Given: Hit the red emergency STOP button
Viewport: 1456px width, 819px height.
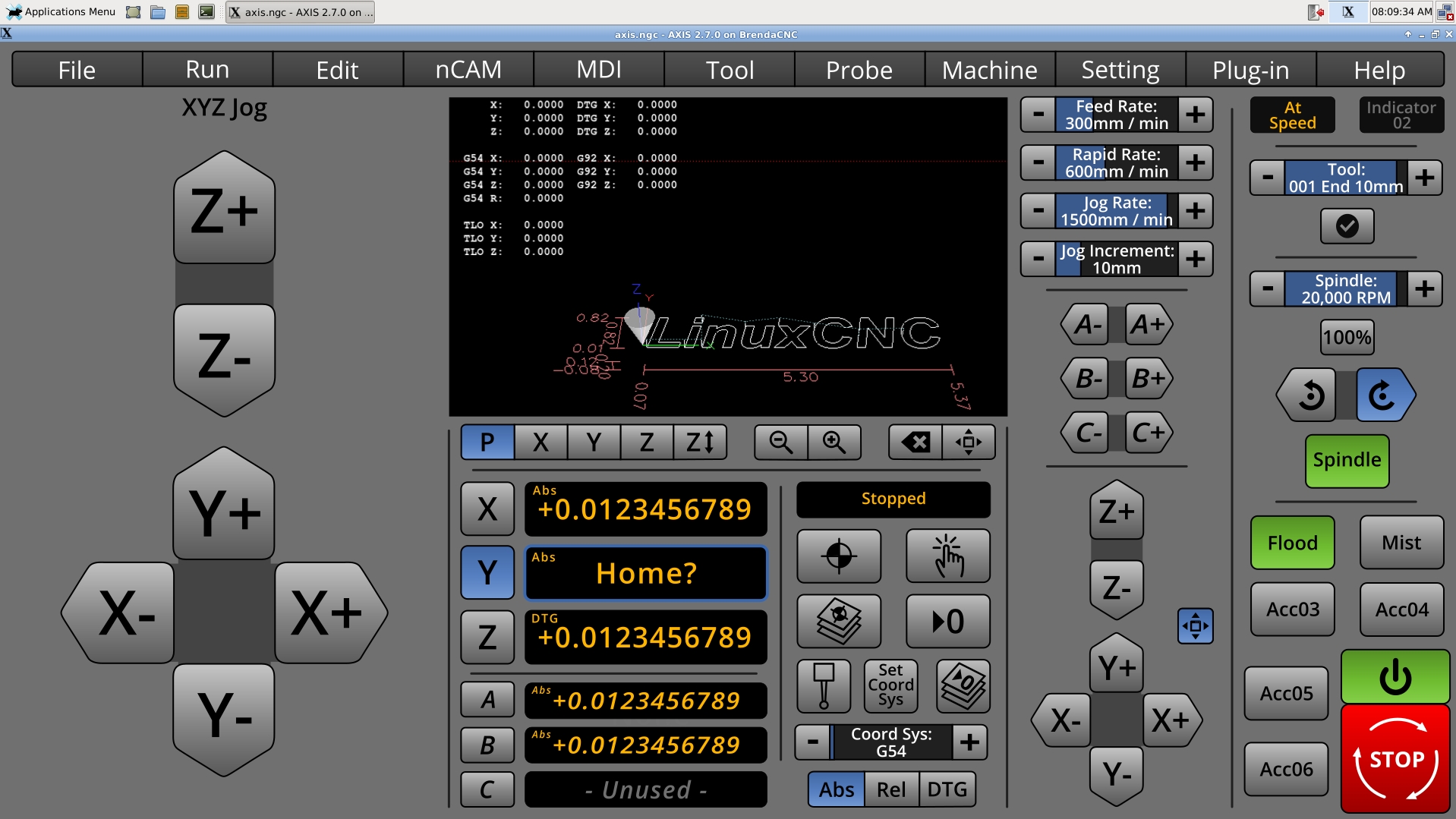Looking at the screenshot, I should (x=1395, y=759).
